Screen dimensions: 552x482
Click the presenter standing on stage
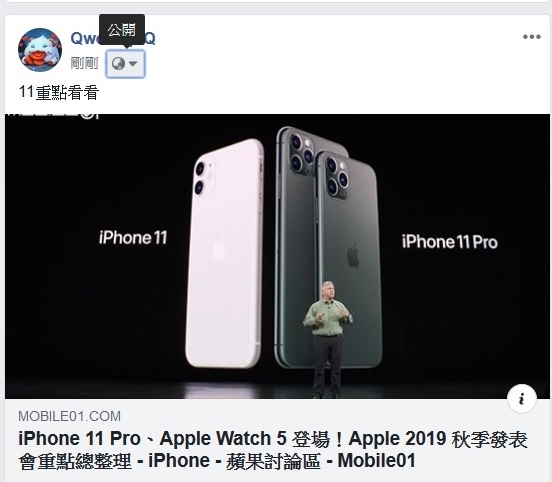[328, 339]
